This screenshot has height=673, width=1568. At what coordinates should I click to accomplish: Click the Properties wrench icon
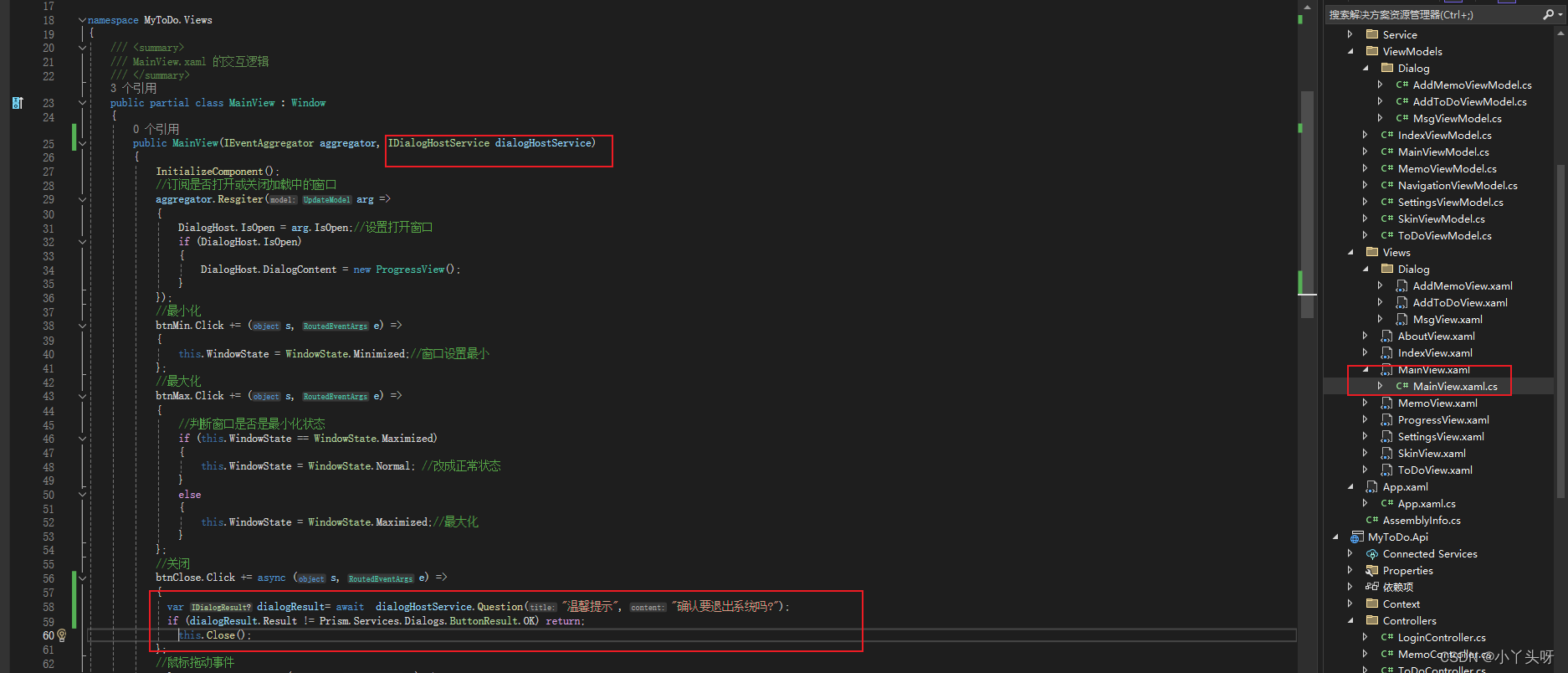pos(1372,570)
